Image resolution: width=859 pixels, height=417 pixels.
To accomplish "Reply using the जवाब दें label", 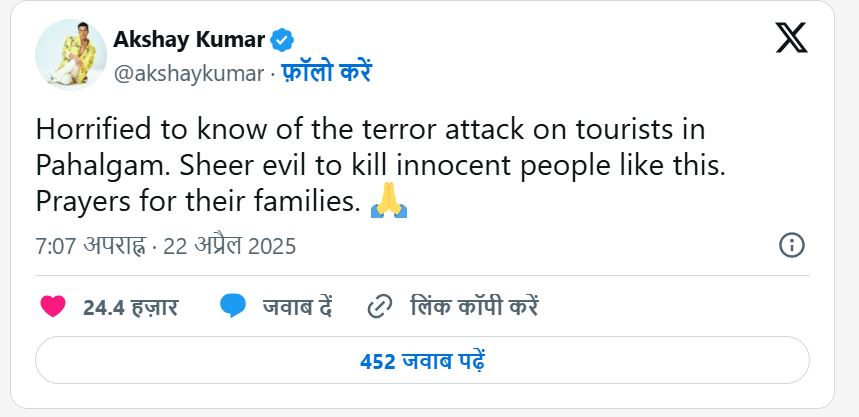I will [297, 307].
